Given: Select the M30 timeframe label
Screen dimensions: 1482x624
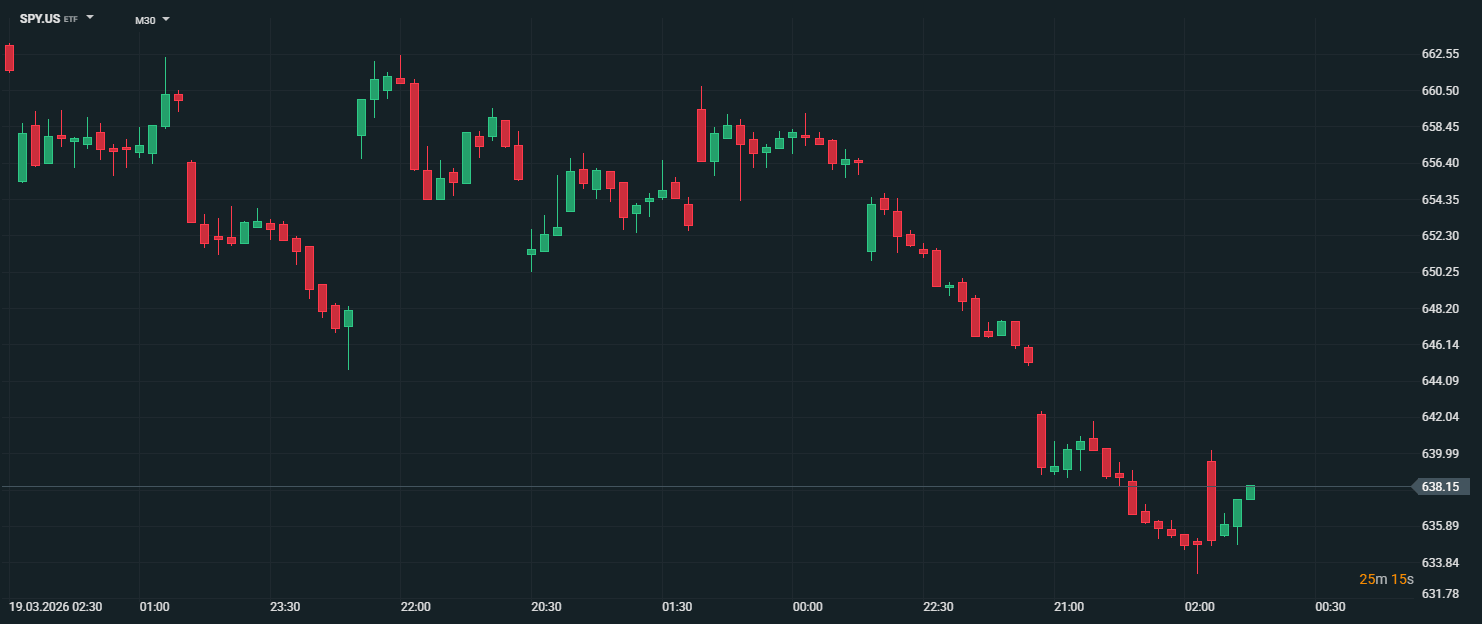Looking at the screenshot, I should click(145, 20).
